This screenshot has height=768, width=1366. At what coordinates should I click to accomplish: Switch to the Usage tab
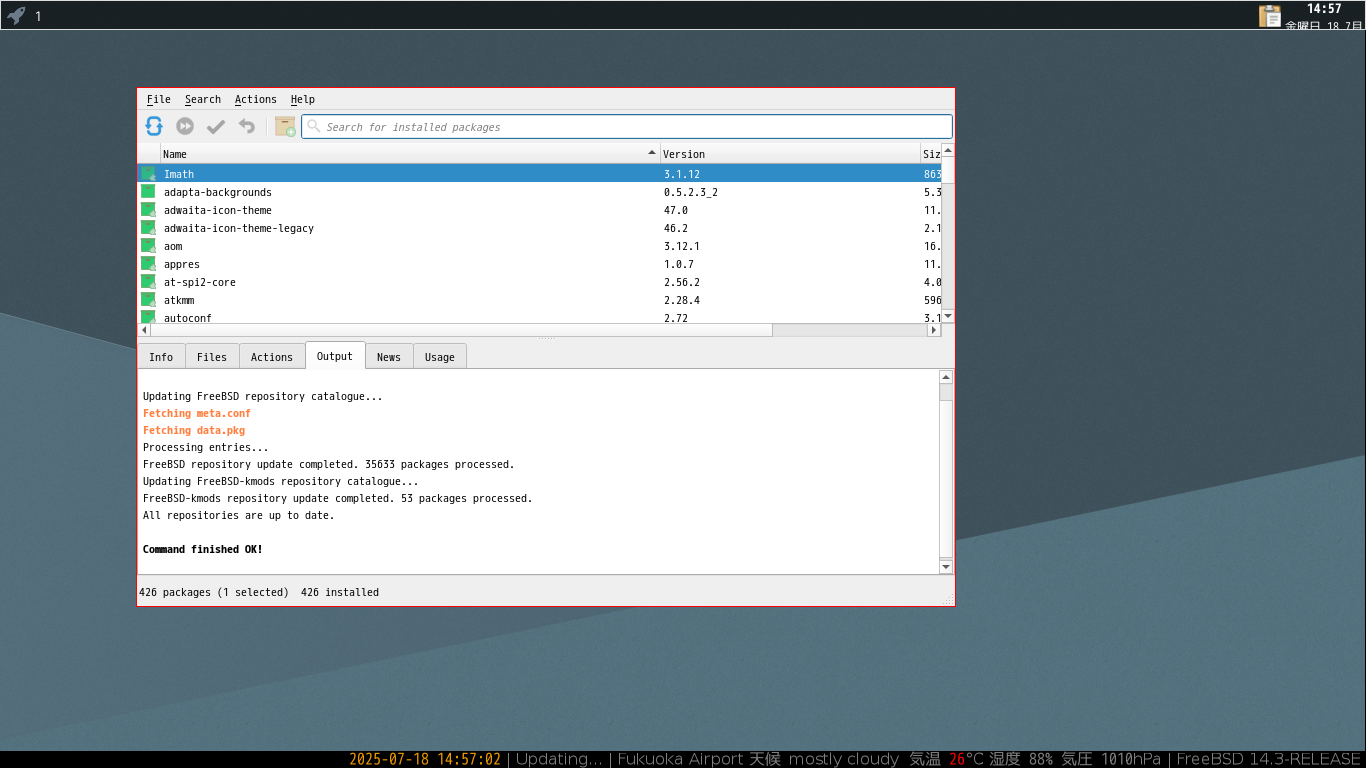pyautogui.click(x=439, y=357)
